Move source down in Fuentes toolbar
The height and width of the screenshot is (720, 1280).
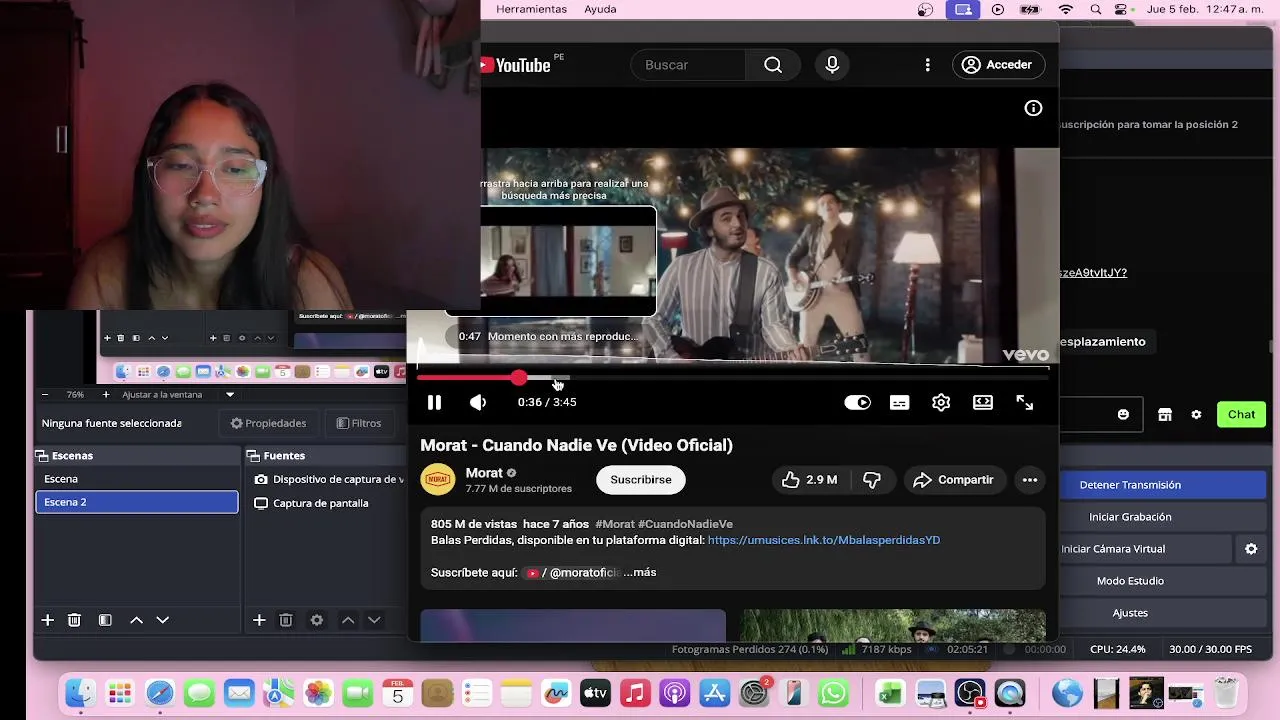[374, 620]
